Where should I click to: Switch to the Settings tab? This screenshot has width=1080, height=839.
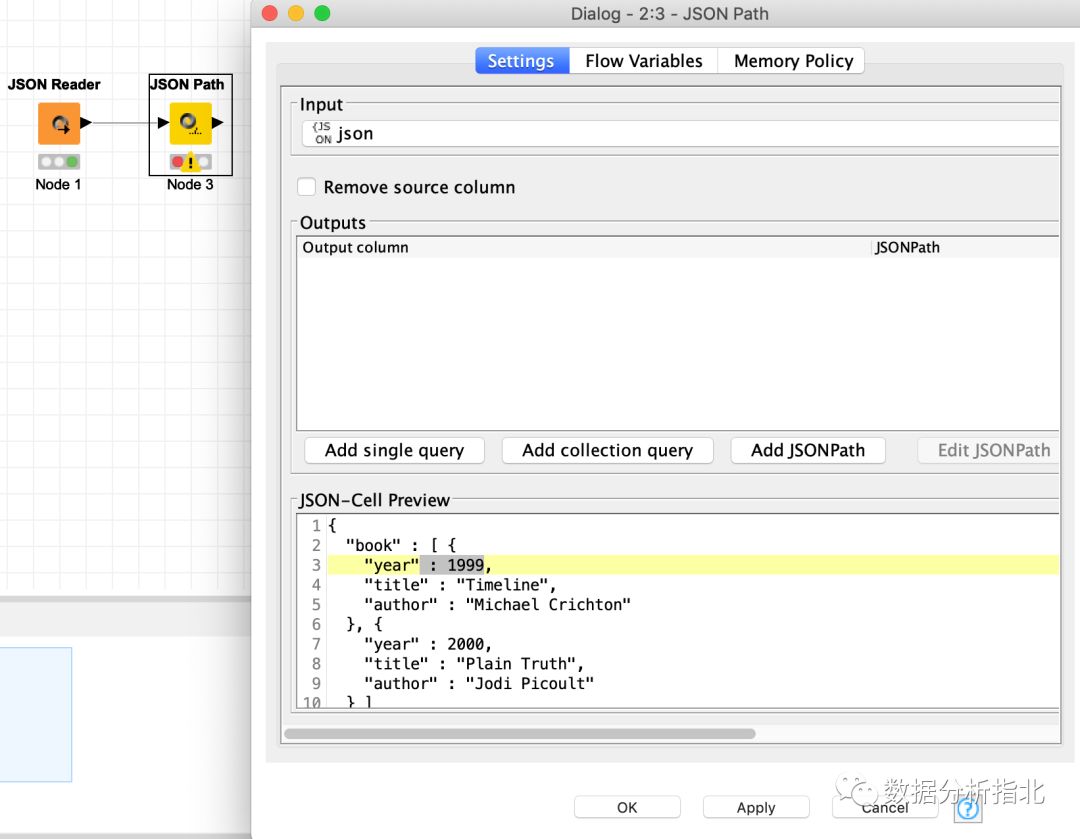coord(522,61)
